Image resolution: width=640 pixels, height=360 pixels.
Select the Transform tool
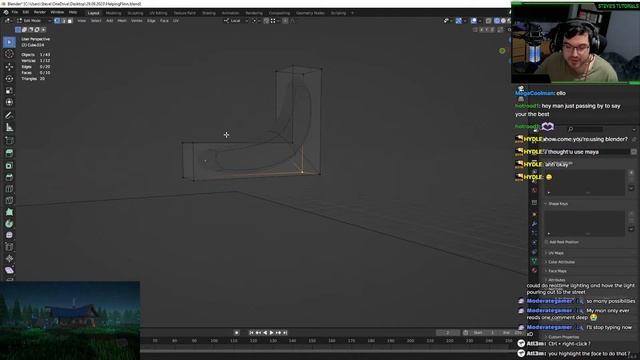[x=9, y=102]
